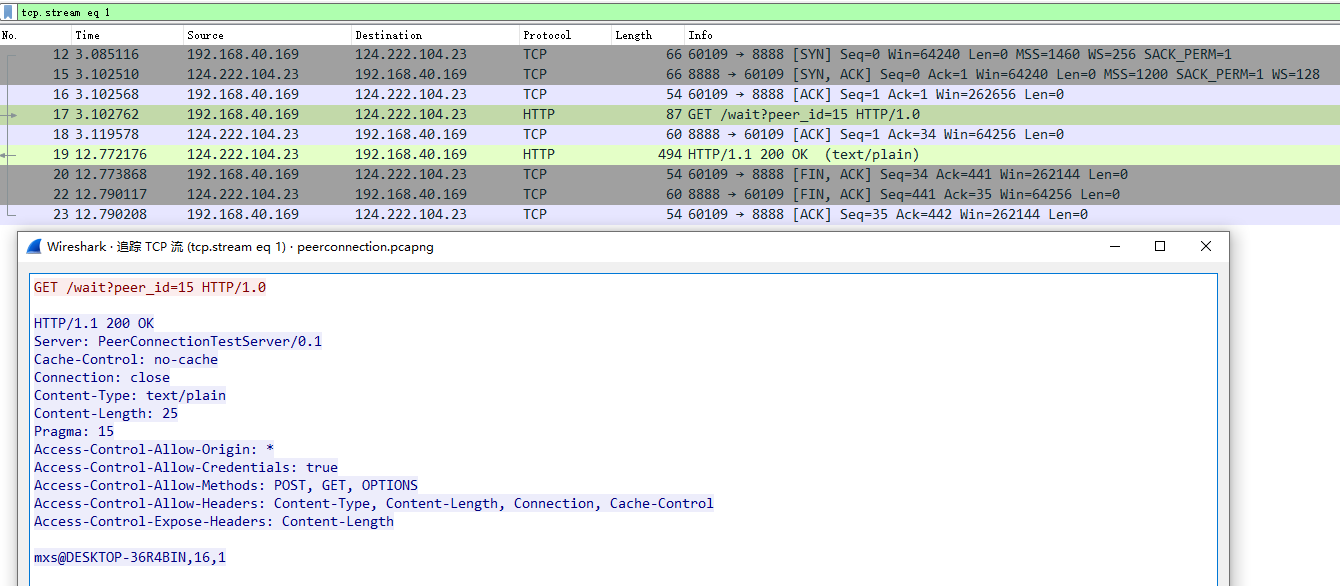
Task: Click the Connection: close line
Action: (x=102, y=377)
